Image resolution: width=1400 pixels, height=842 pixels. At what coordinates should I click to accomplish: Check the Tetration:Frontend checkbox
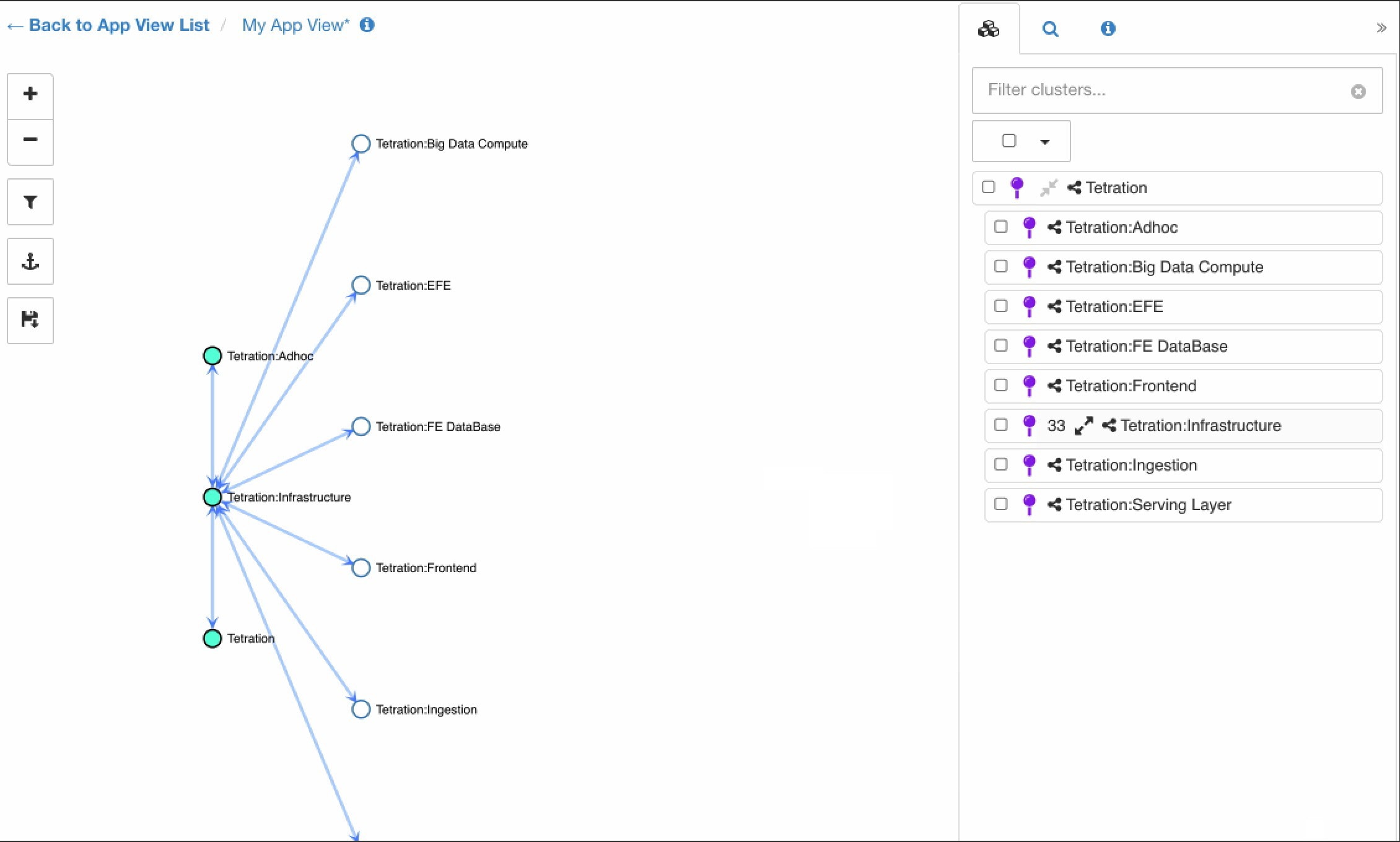(x=1001, y=384)
